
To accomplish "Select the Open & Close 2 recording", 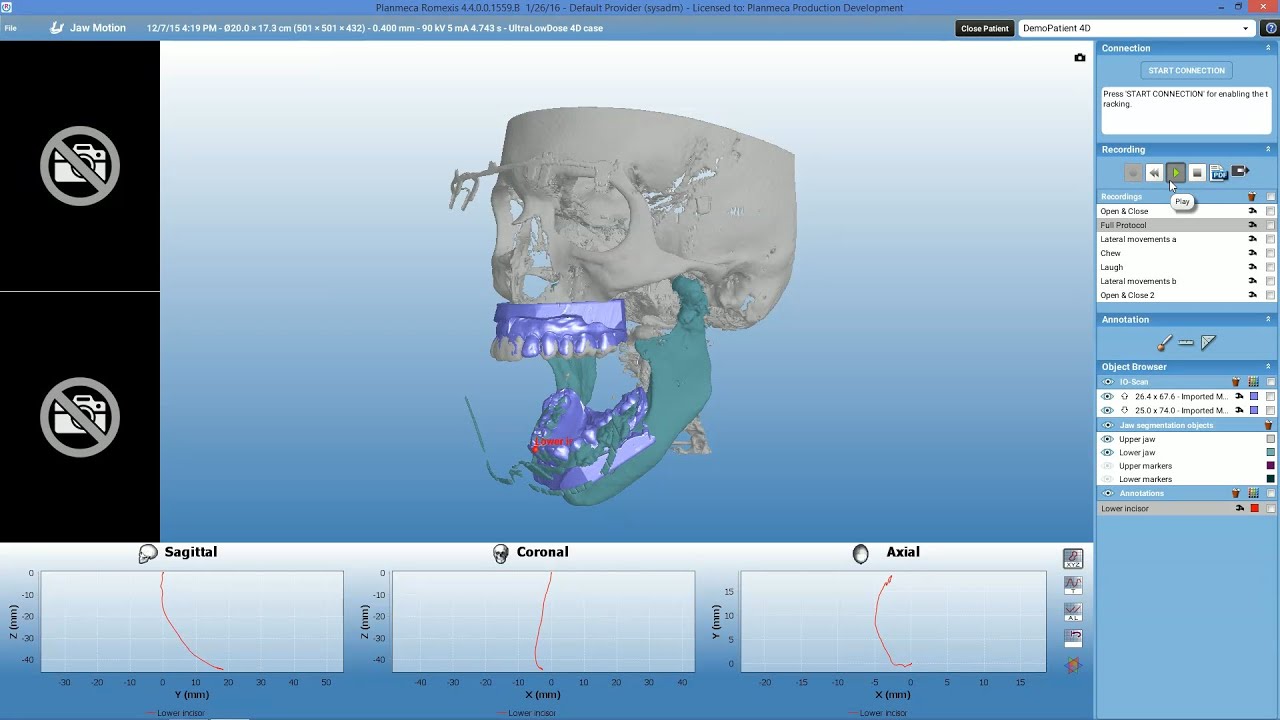I will pyautogui.click(x=1127, y=295).
